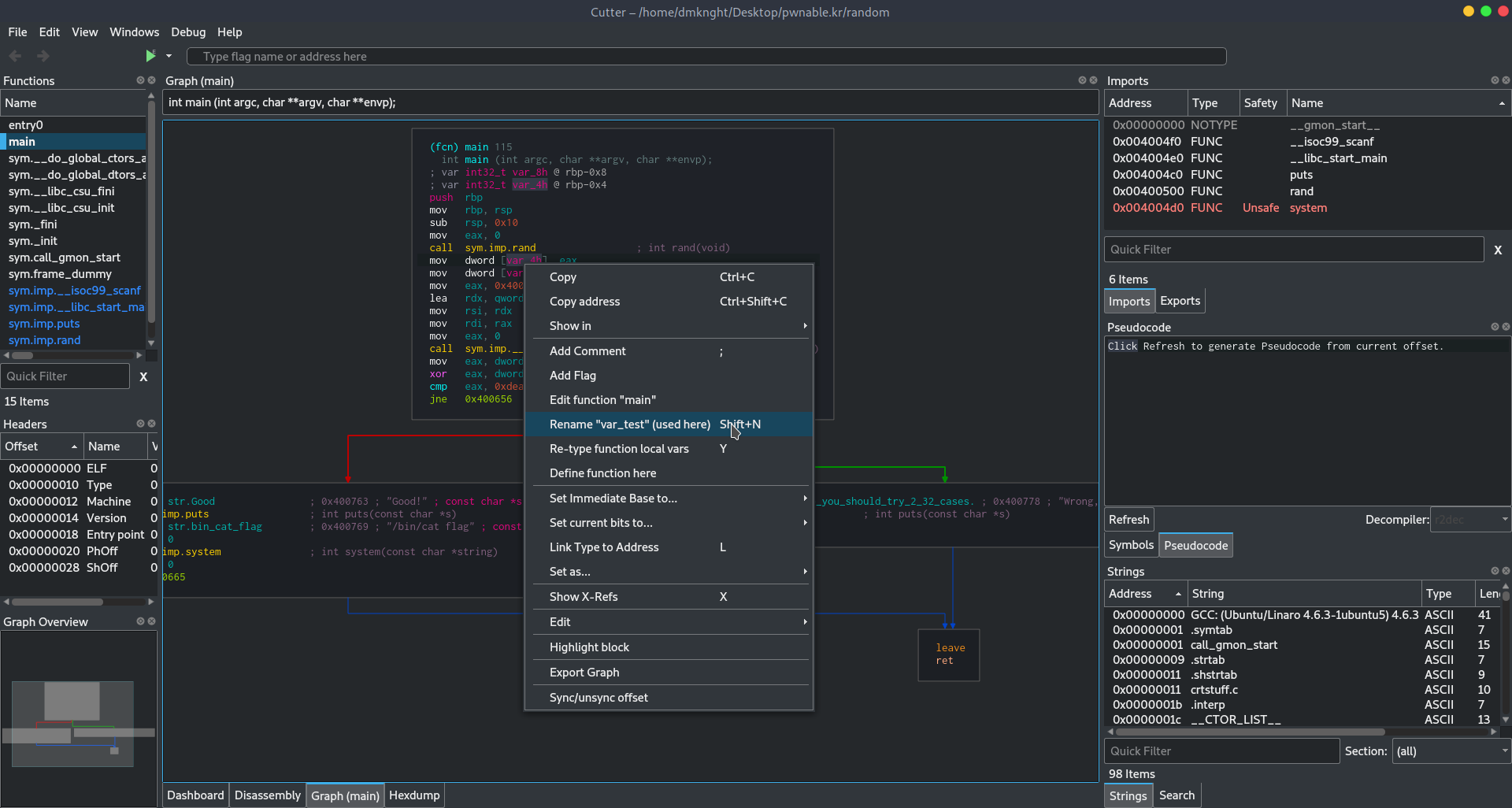Close the Pseudocode panel
1512x808 pixels.
(x=1506, y=327)
